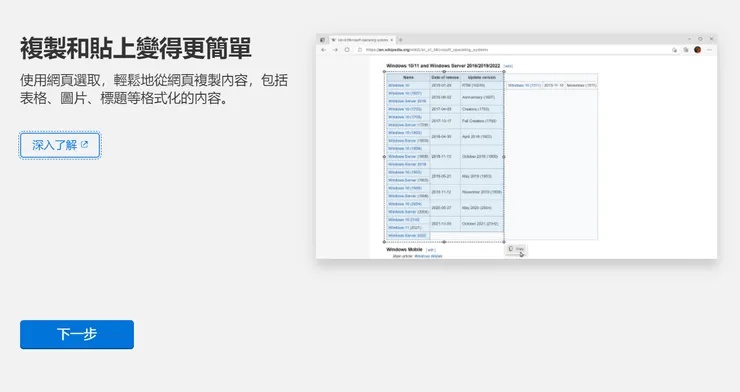The image size is (740, 392).
Task: Click the collections icon in preview toolbar
Action: (x=686, y=50)
